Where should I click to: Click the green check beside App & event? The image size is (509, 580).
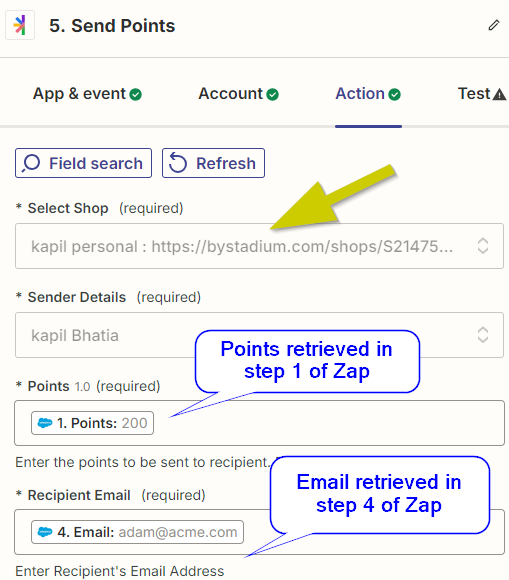pyautogui.click(x=135, y=94)
